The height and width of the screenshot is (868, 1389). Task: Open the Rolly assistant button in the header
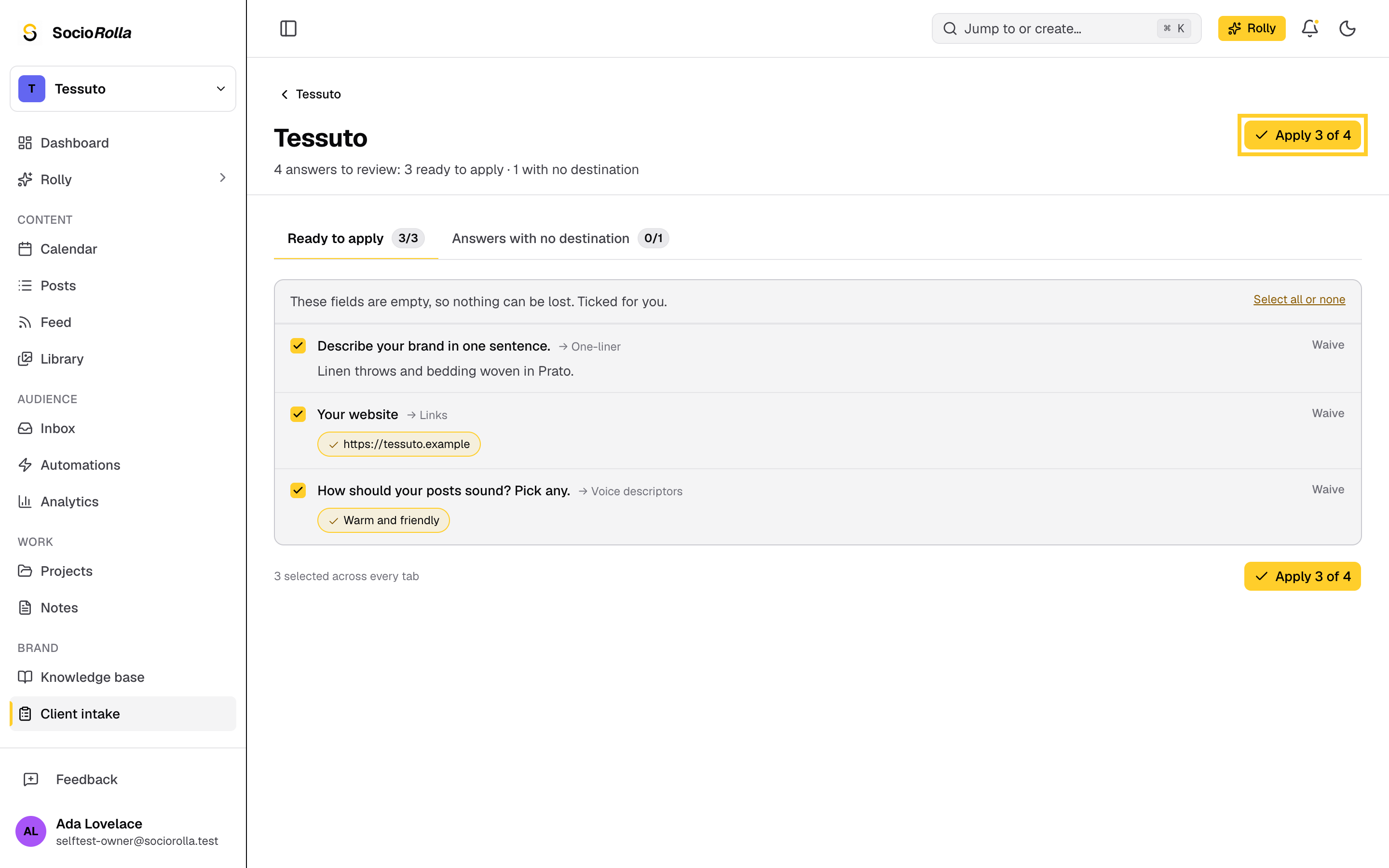point(1251,29)
